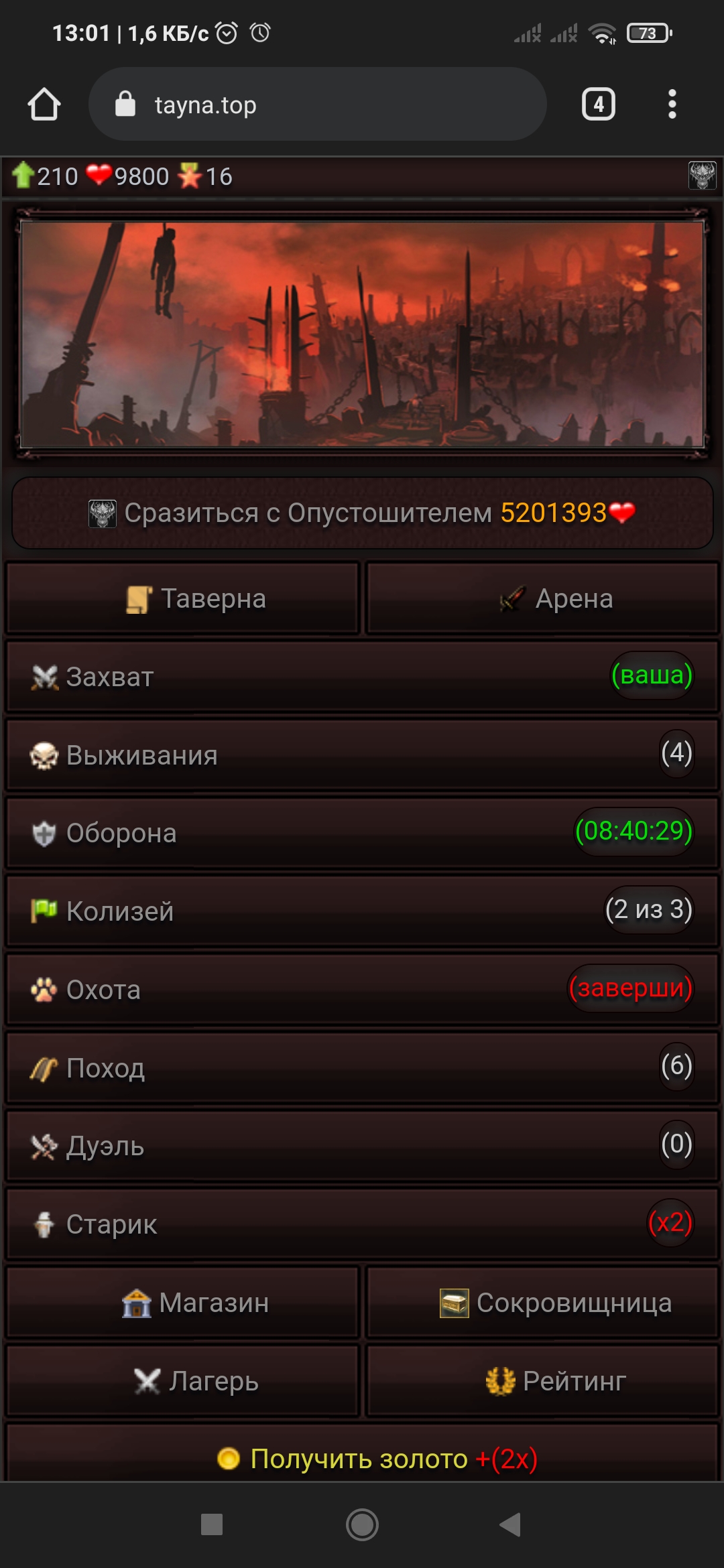The height and width of the screenshot is (1568, 724).
Task: Open Сокровищница (Treasury) chest
Action: tap(542, 1303)
